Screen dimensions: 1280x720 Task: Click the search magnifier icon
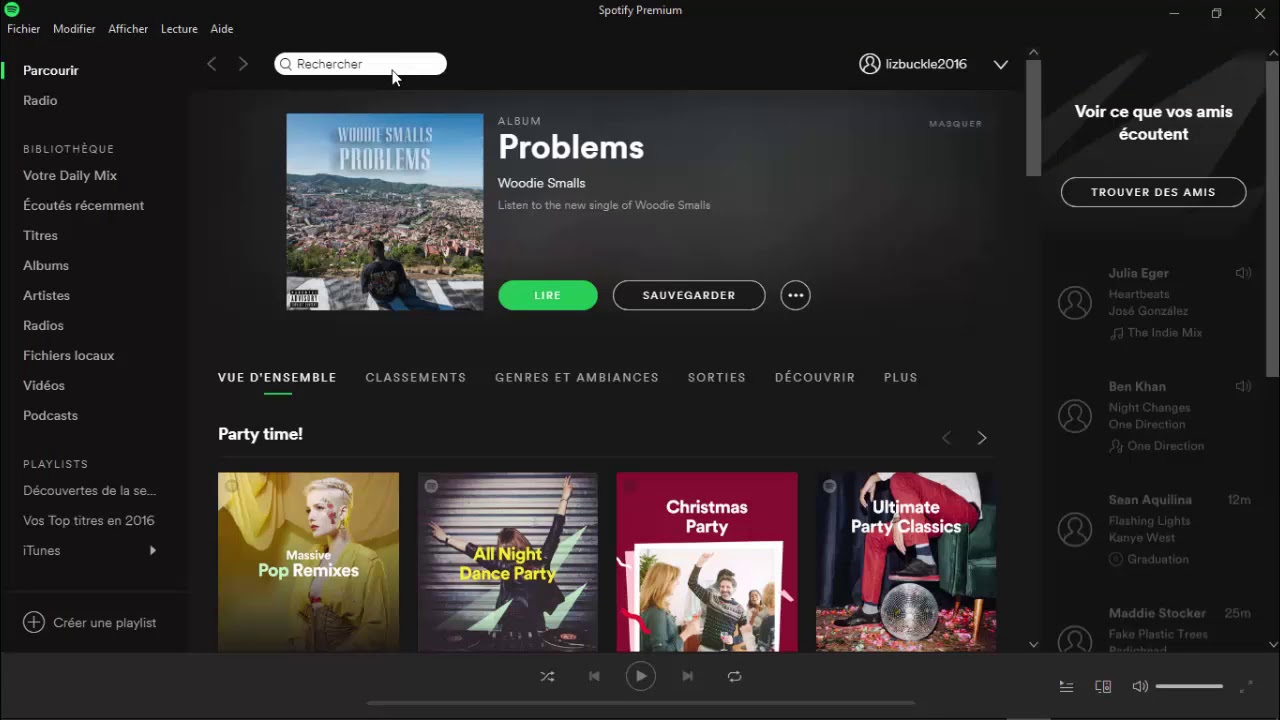point(285,64)
